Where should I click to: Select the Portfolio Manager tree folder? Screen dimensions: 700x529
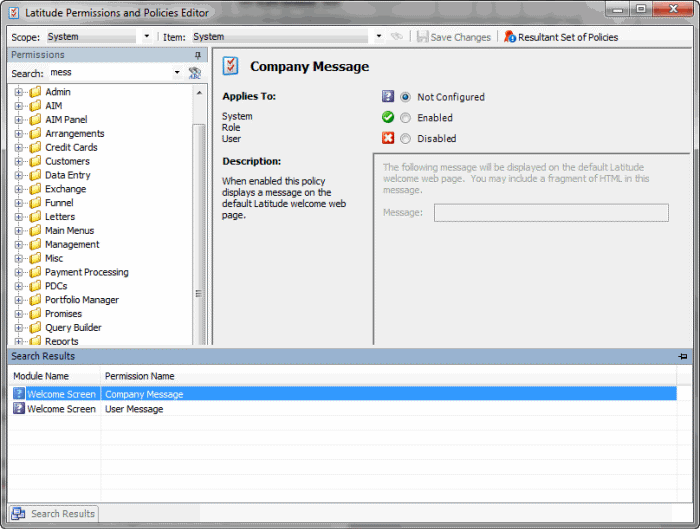(82, 300)
